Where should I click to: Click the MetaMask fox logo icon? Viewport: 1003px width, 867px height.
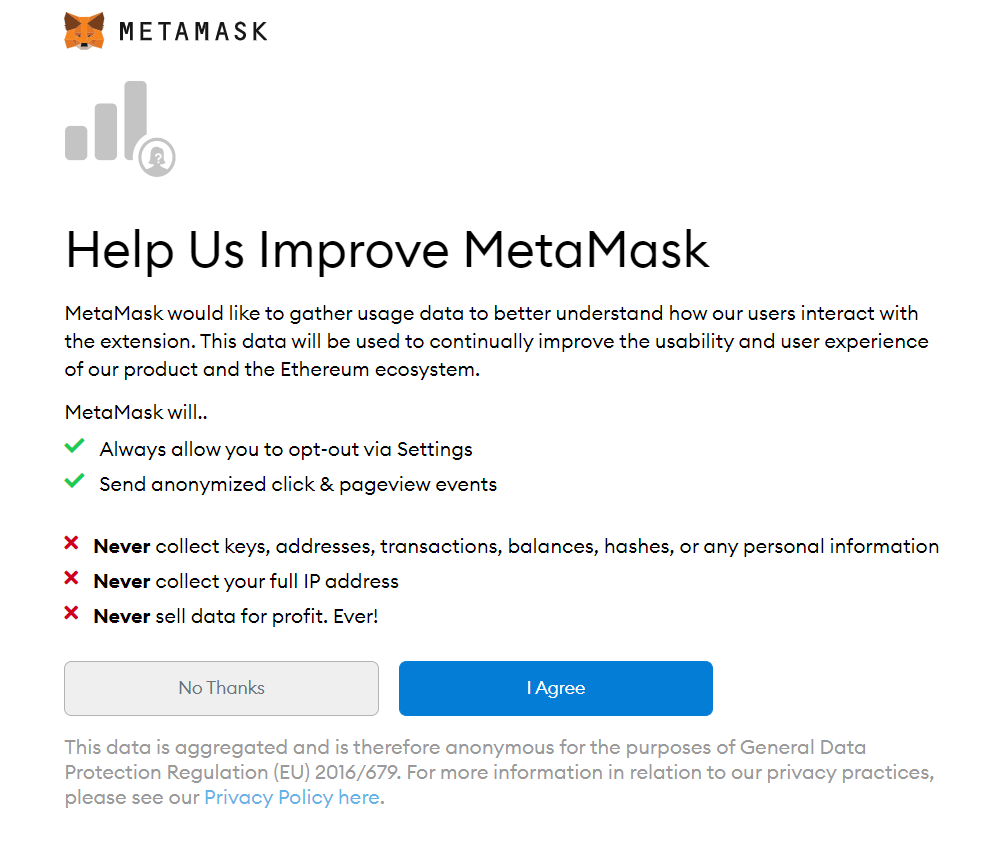pos(84,31)
